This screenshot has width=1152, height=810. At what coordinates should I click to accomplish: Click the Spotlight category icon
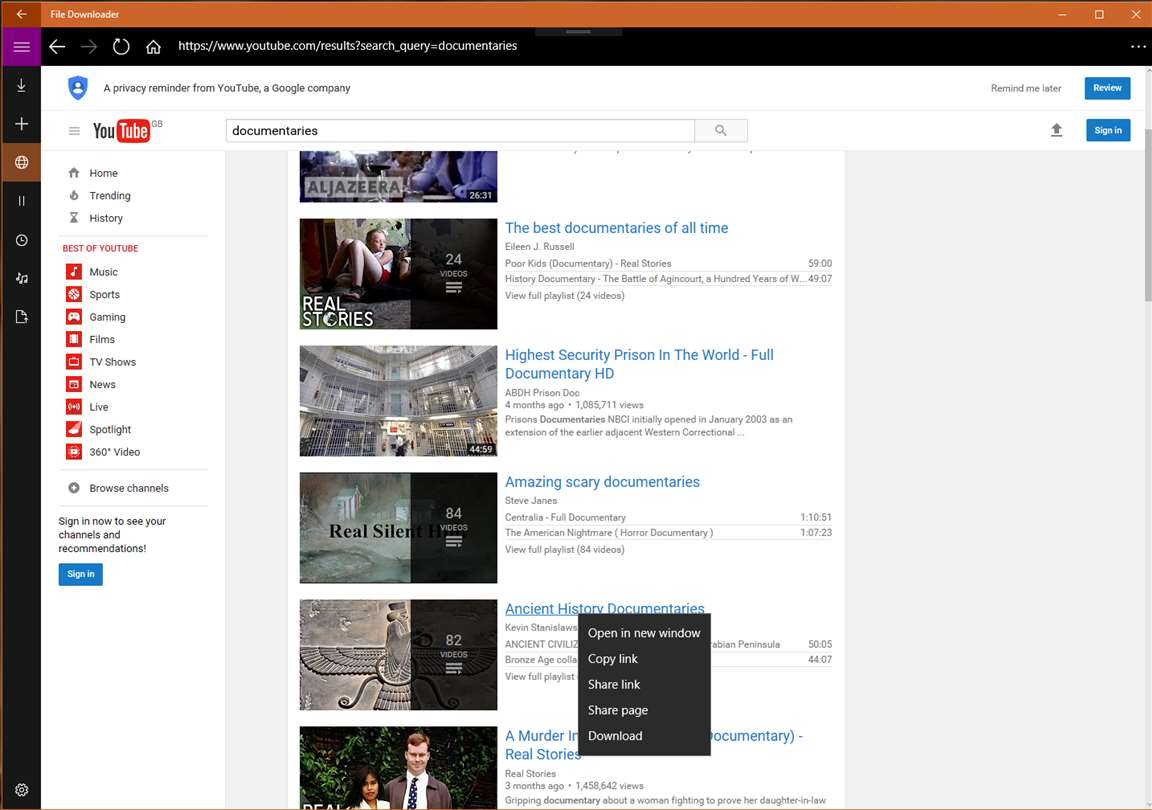point(74,429)
